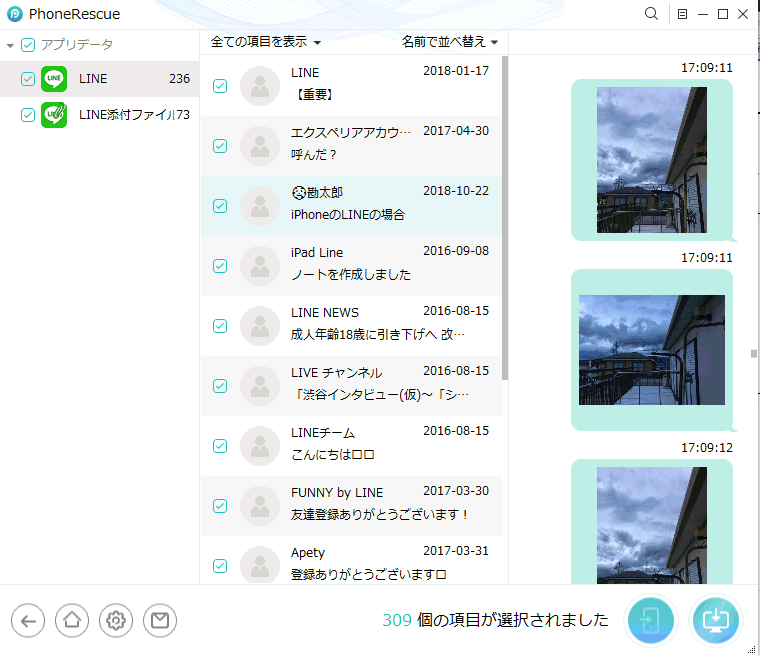
Task: Return to home screen icon
Action: point(71,621)
